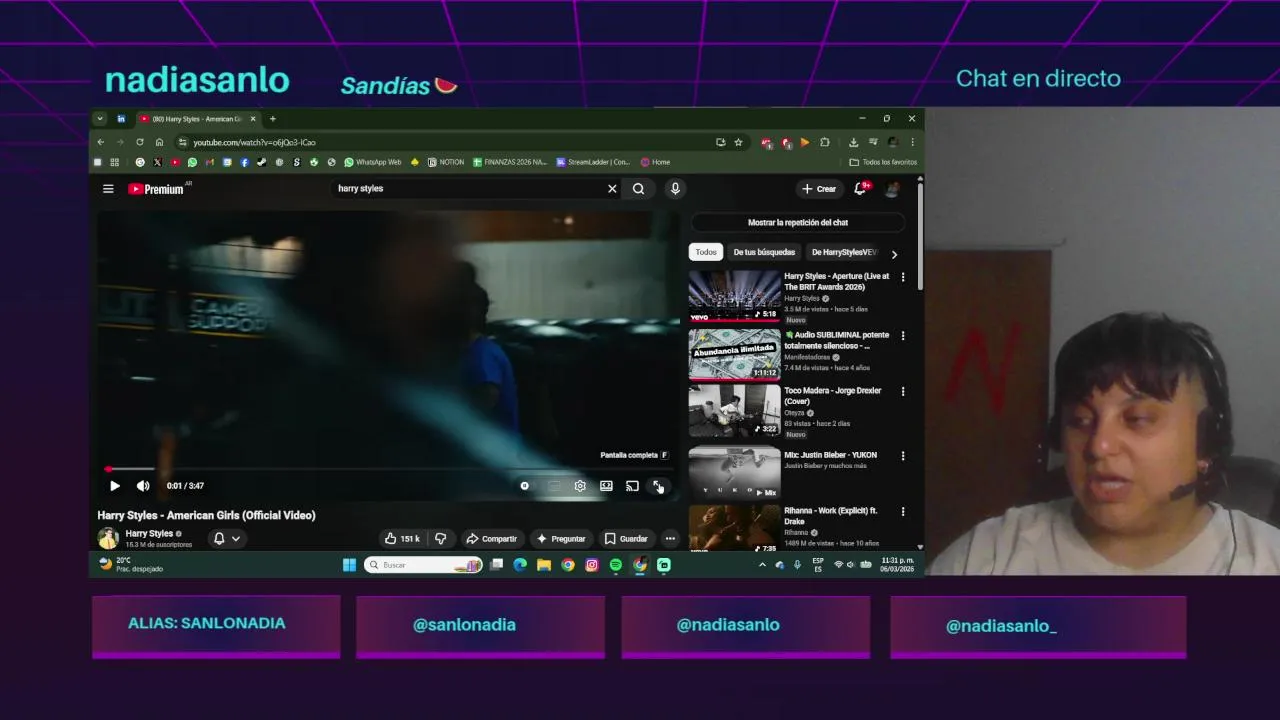Click the Preguntar button
The height and width of the screenshot is (720, 1280).
pyautogui.click(x=560, y=539)
